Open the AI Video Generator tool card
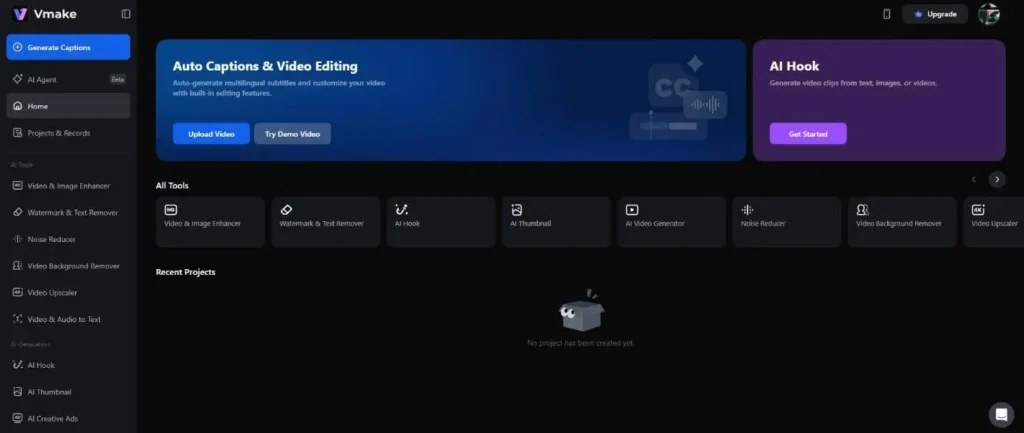The height and width of the screenshot is (433, 1024). (671, 221)
